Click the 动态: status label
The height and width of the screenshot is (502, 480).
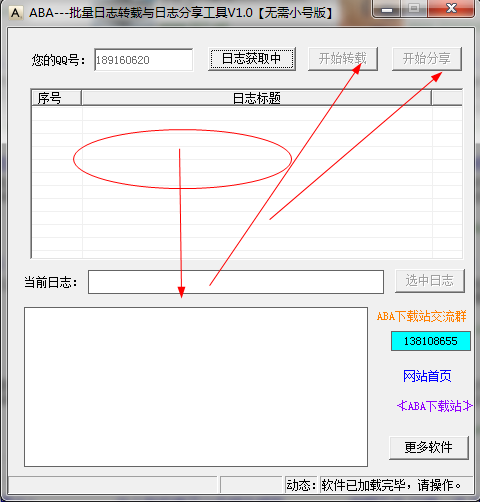point(301,485)
